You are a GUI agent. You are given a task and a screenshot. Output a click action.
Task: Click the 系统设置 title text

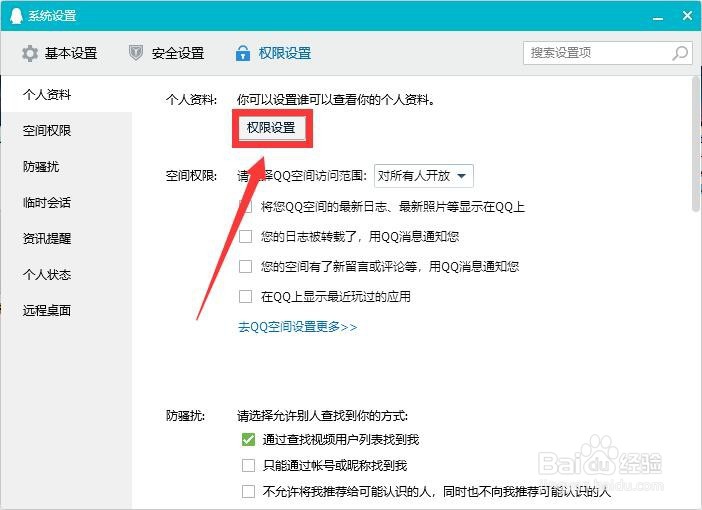click(52, 16)
